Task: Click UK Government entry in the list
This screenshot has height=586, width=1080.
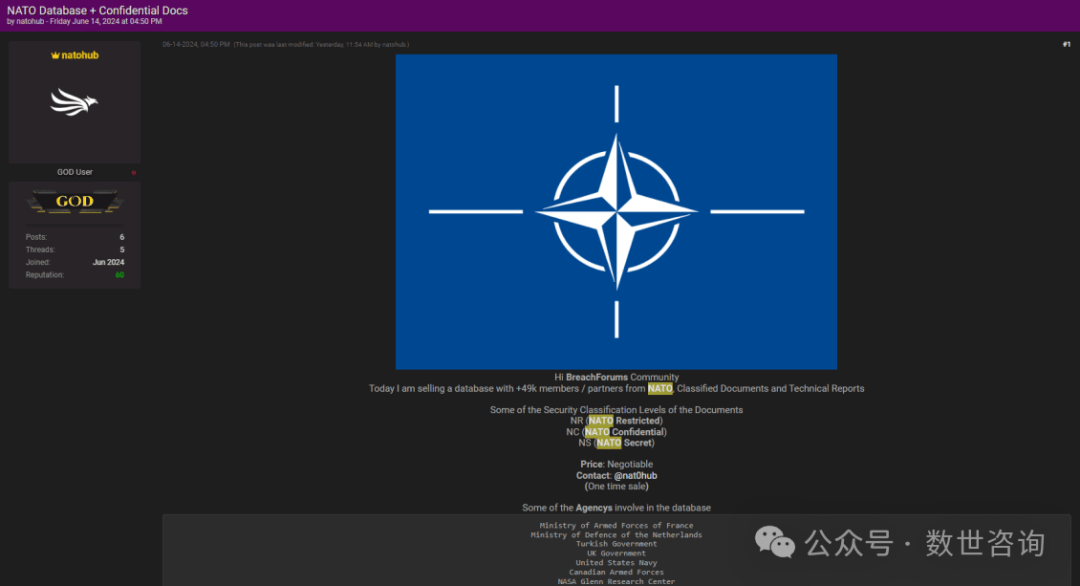Action: 616,554
